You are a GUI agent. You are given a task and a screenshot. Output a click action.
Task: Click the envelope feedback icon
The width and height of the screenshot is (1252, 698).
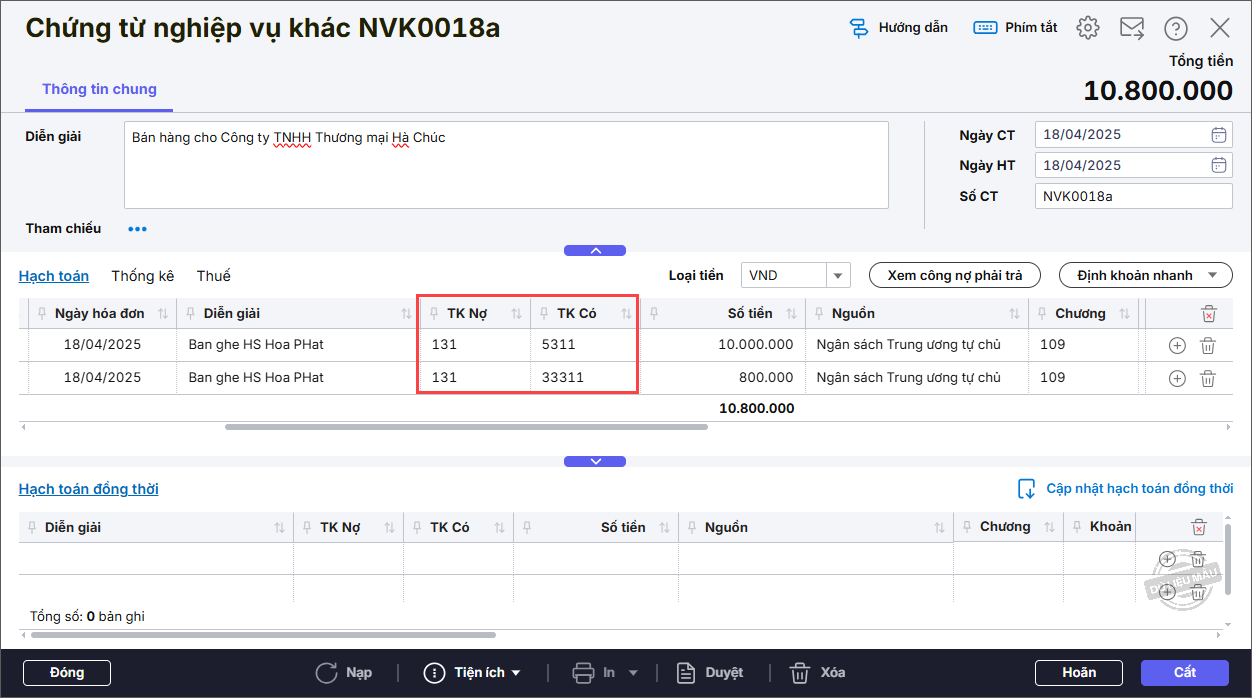1132,28
